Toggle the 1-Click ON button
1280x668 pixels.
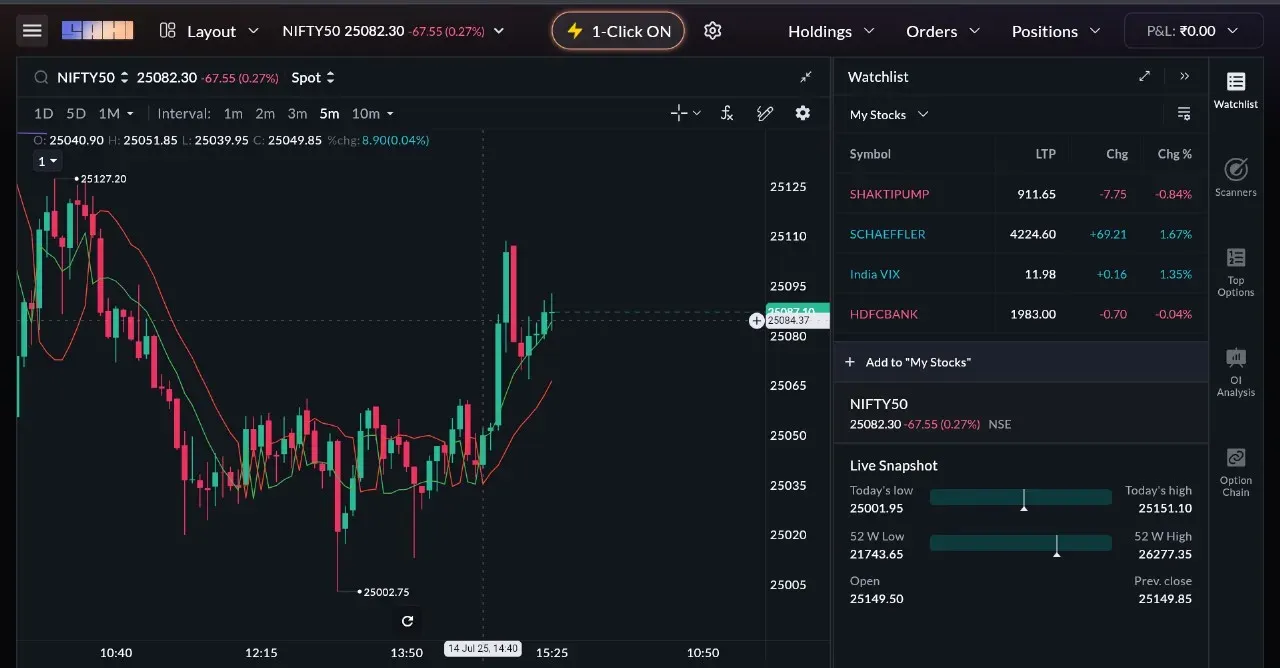(618, 31)
